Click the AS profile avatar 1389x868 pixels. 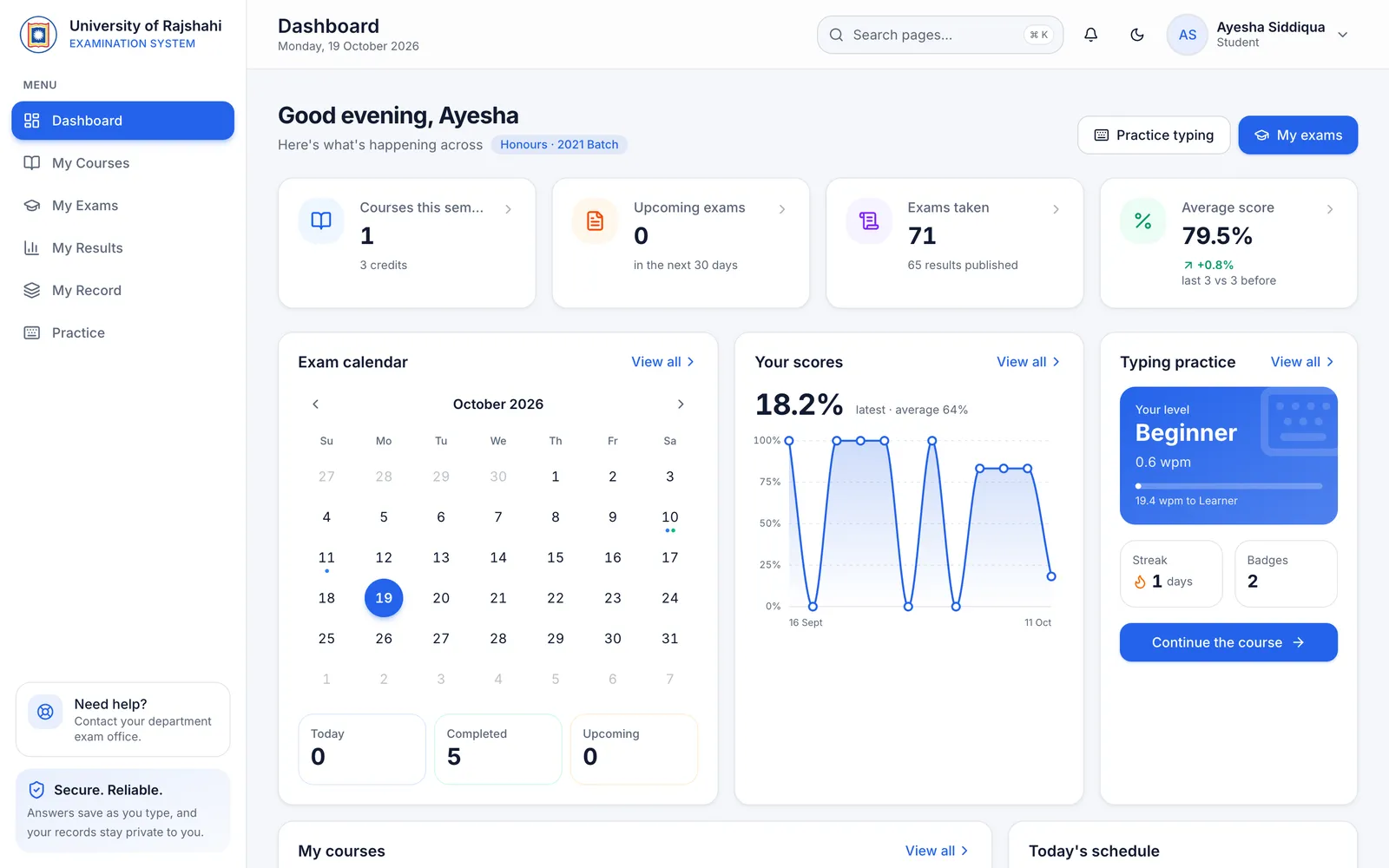[x=1188, y=35]
